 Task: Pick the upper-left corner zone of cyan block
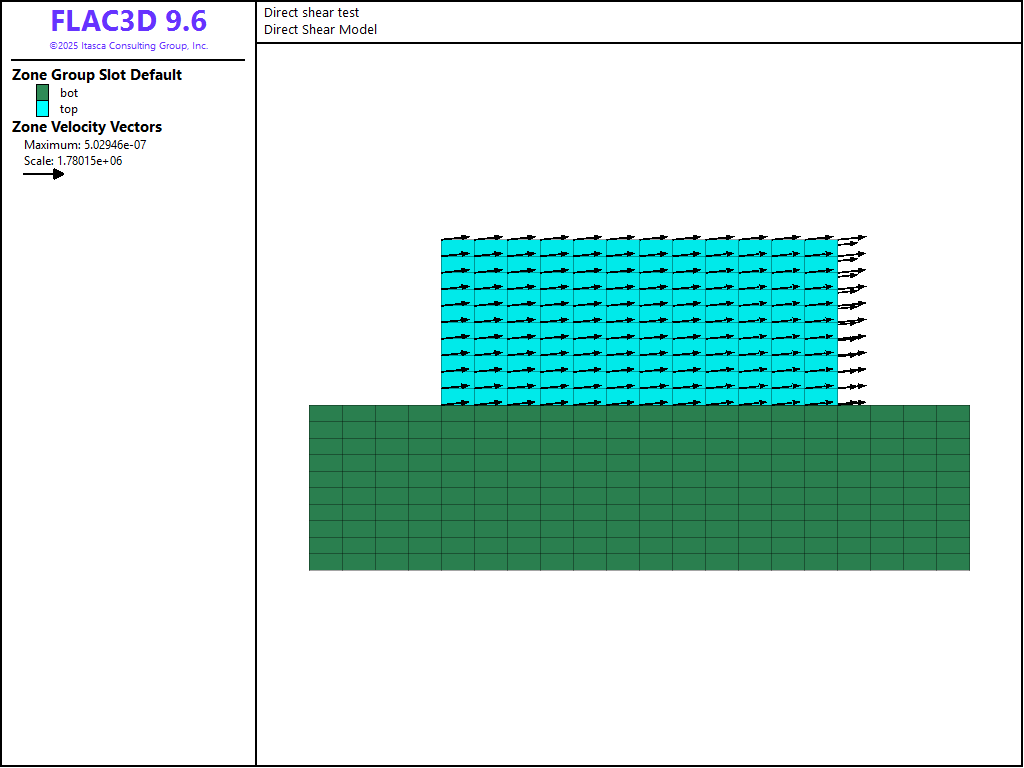tap(457, 247)
